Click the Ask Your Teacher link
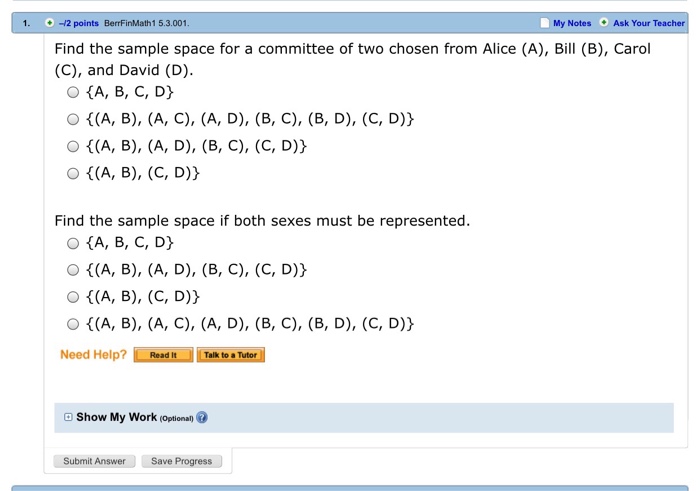 point(649,23)
